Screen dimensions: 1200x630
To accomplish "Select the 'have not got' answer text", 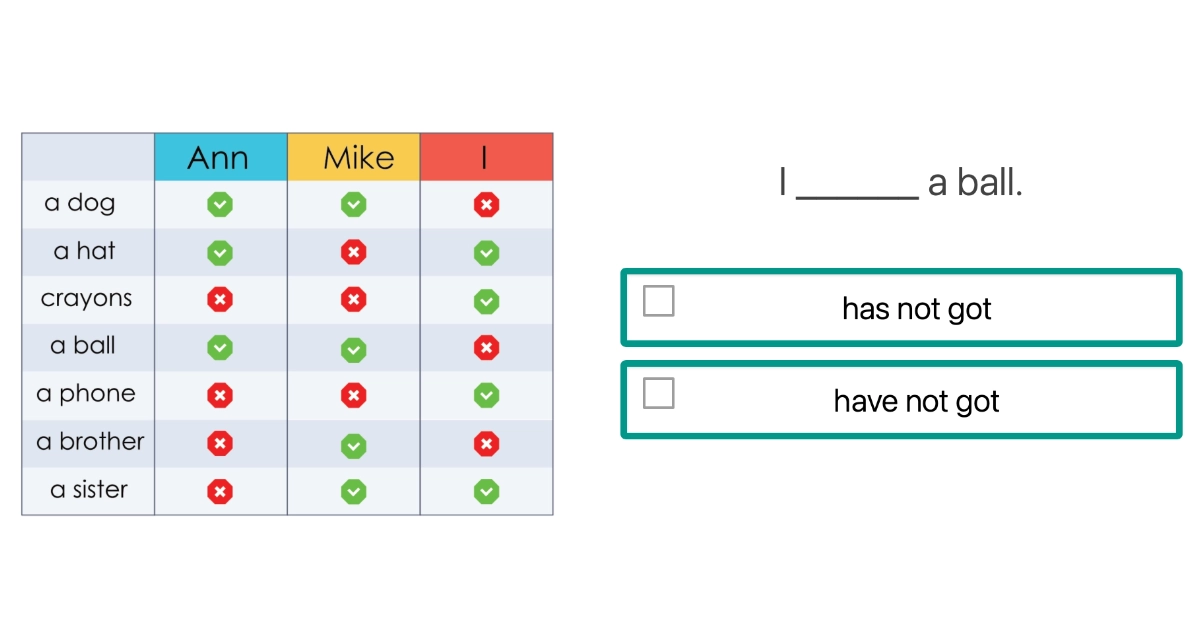I will point(916,402).
